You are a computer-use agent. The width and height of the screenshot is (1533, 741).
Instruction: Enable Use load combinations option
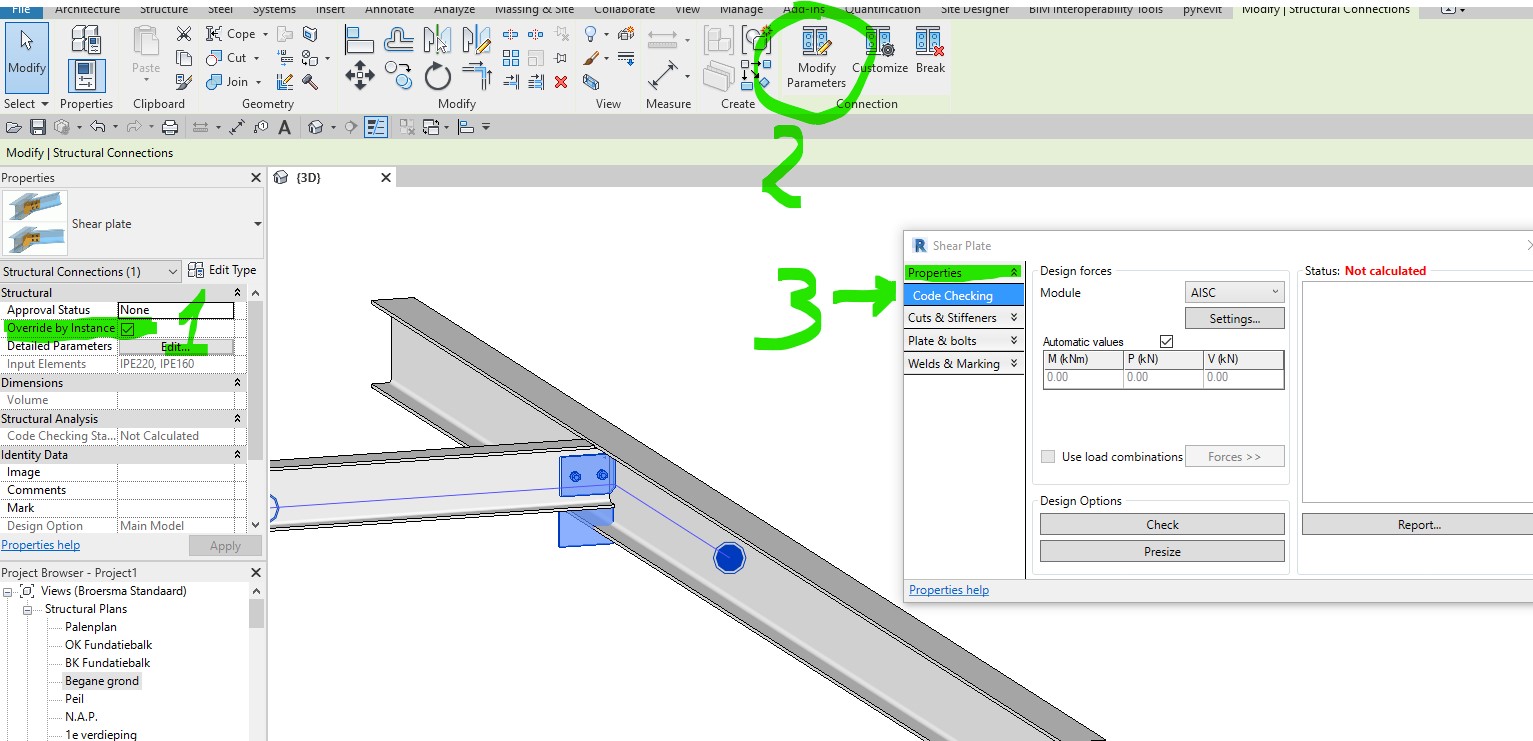[1047, 456]
